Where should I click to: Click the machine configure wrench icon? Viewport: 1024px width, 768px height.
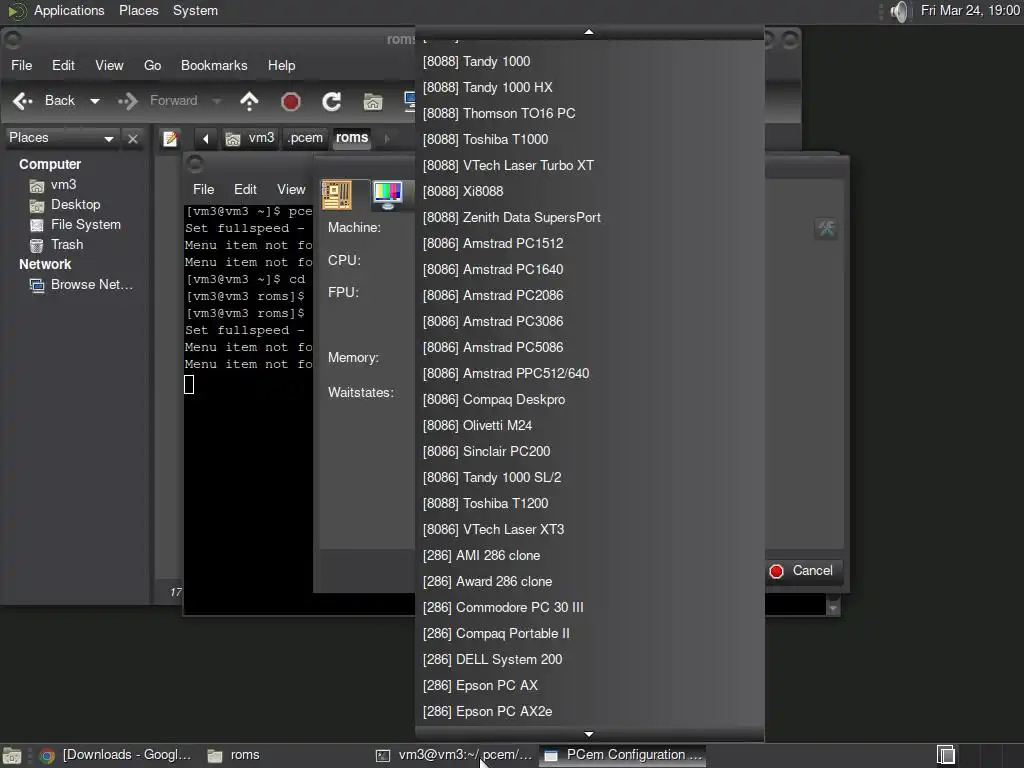pos(826,229)
